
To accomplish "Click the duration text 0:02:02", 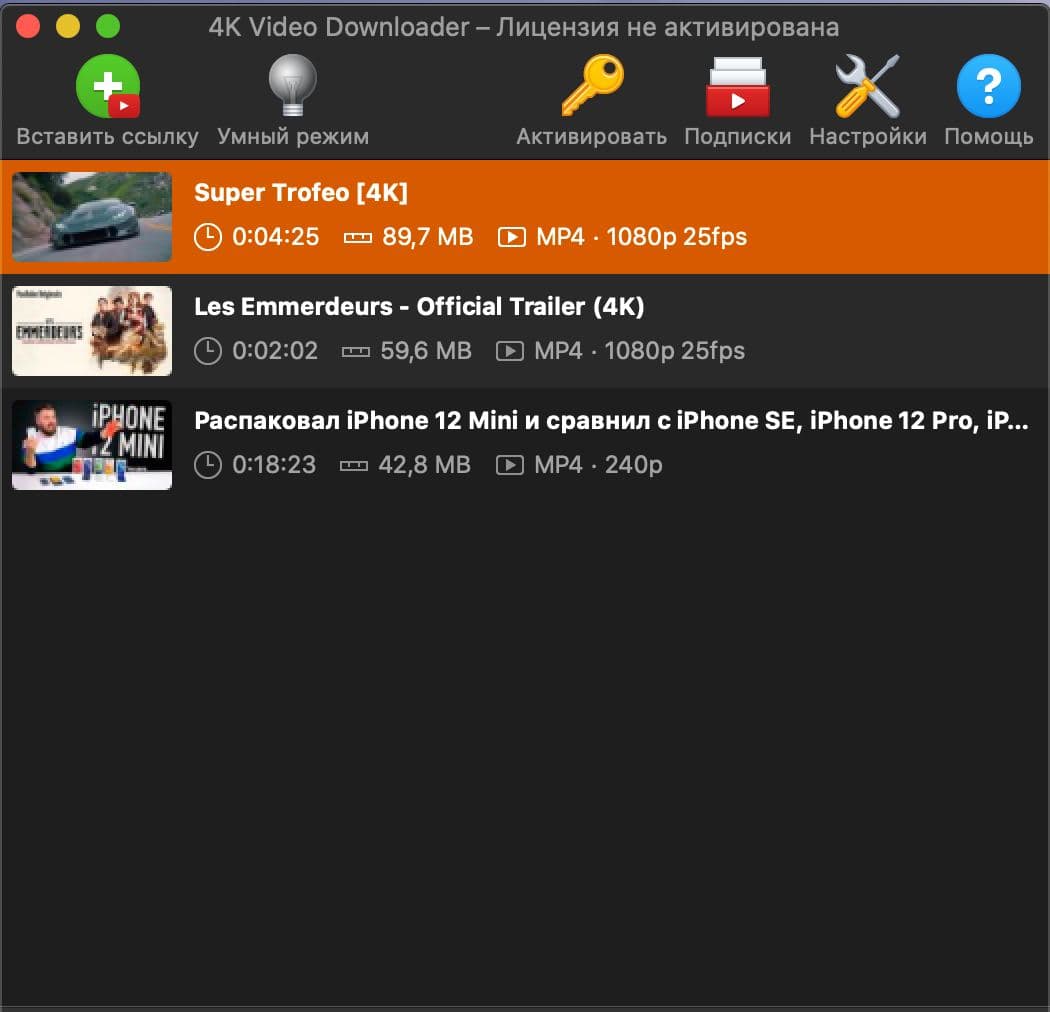I will coord(275,351).
